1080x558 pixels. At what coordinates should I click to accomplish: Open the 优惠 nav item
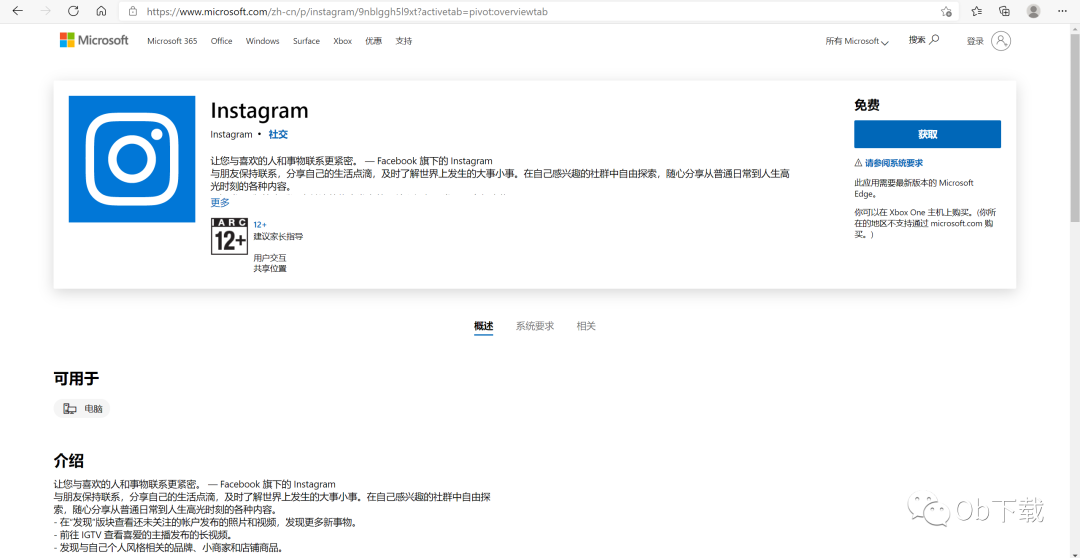click(373, 41)
